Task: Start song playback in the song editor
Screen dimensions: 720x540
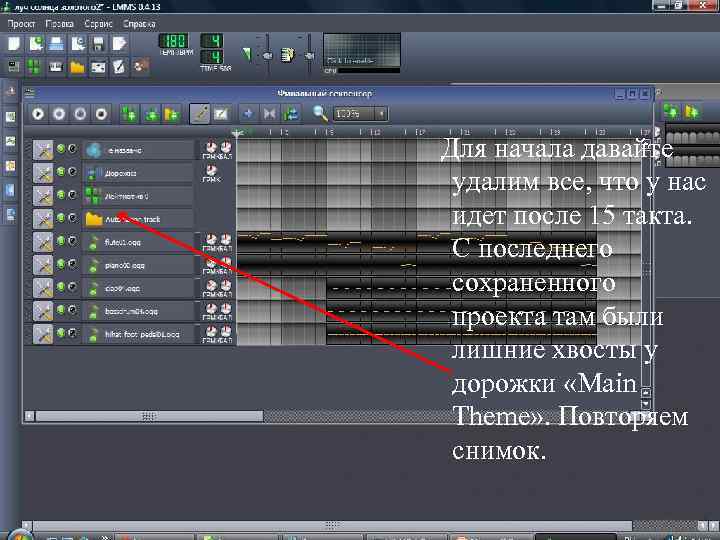Action: 38,113
